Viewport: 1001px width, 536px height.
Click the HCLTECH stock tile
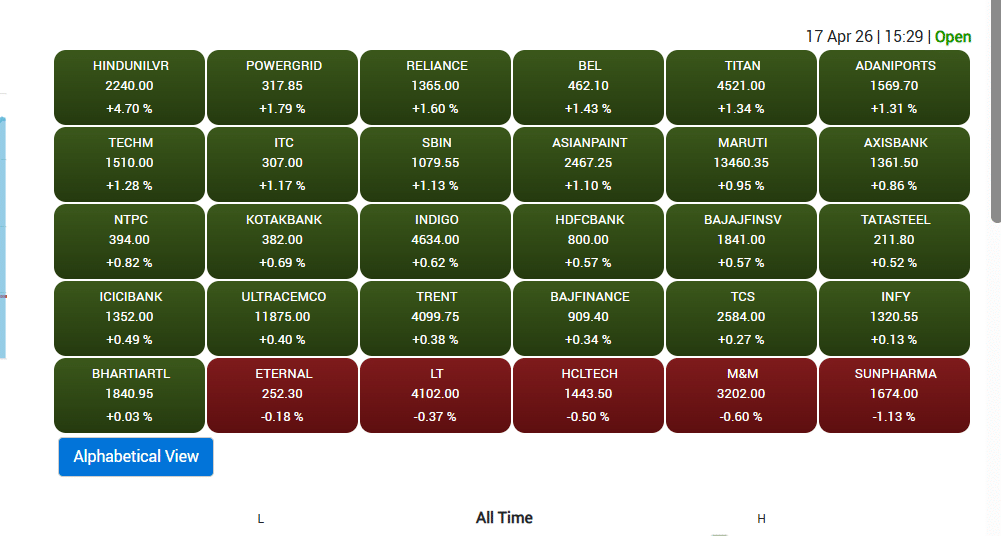coord(589,395)
